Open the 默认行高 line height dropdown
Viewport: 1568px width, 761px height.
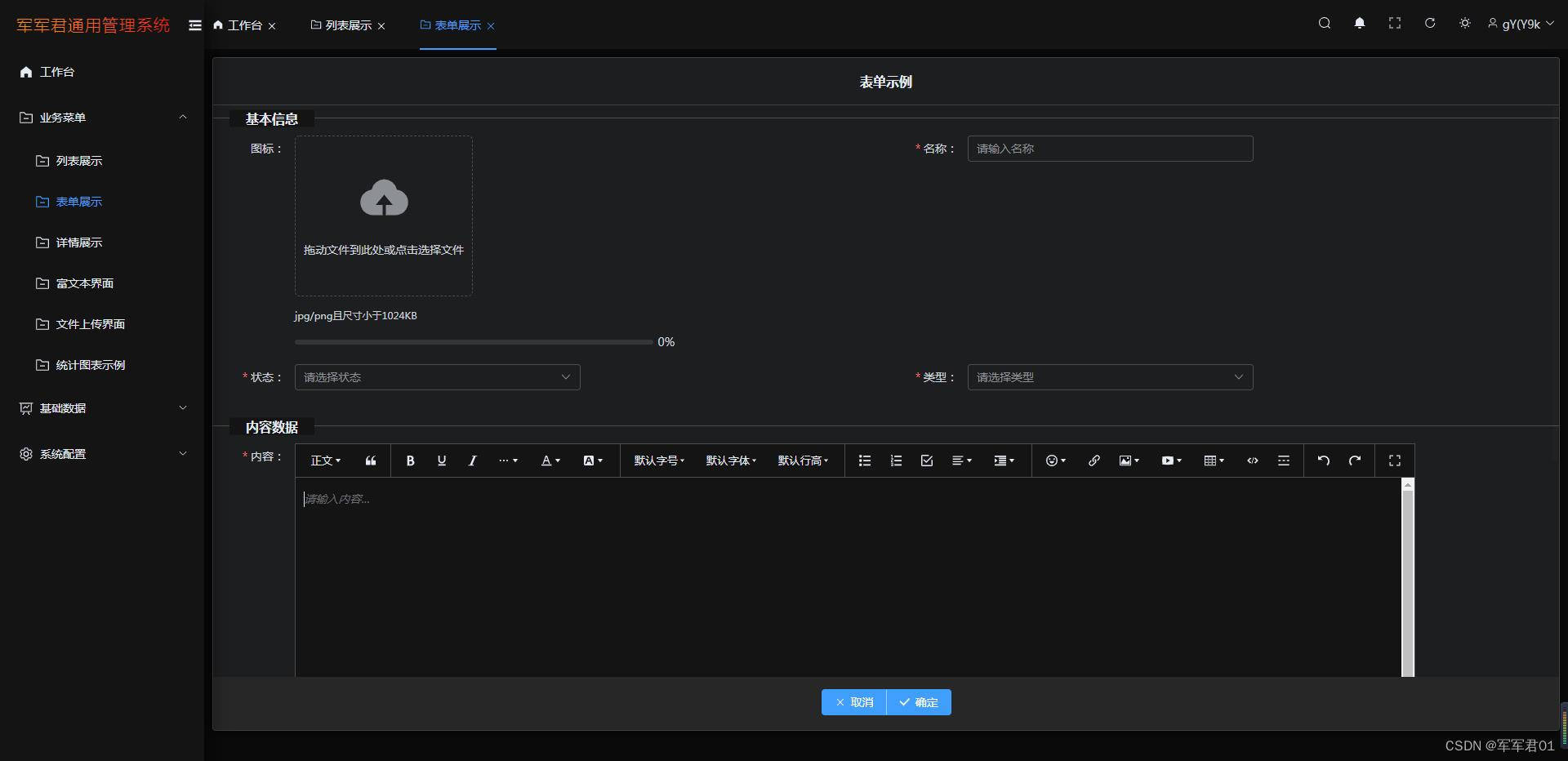[x=803, y=461]
